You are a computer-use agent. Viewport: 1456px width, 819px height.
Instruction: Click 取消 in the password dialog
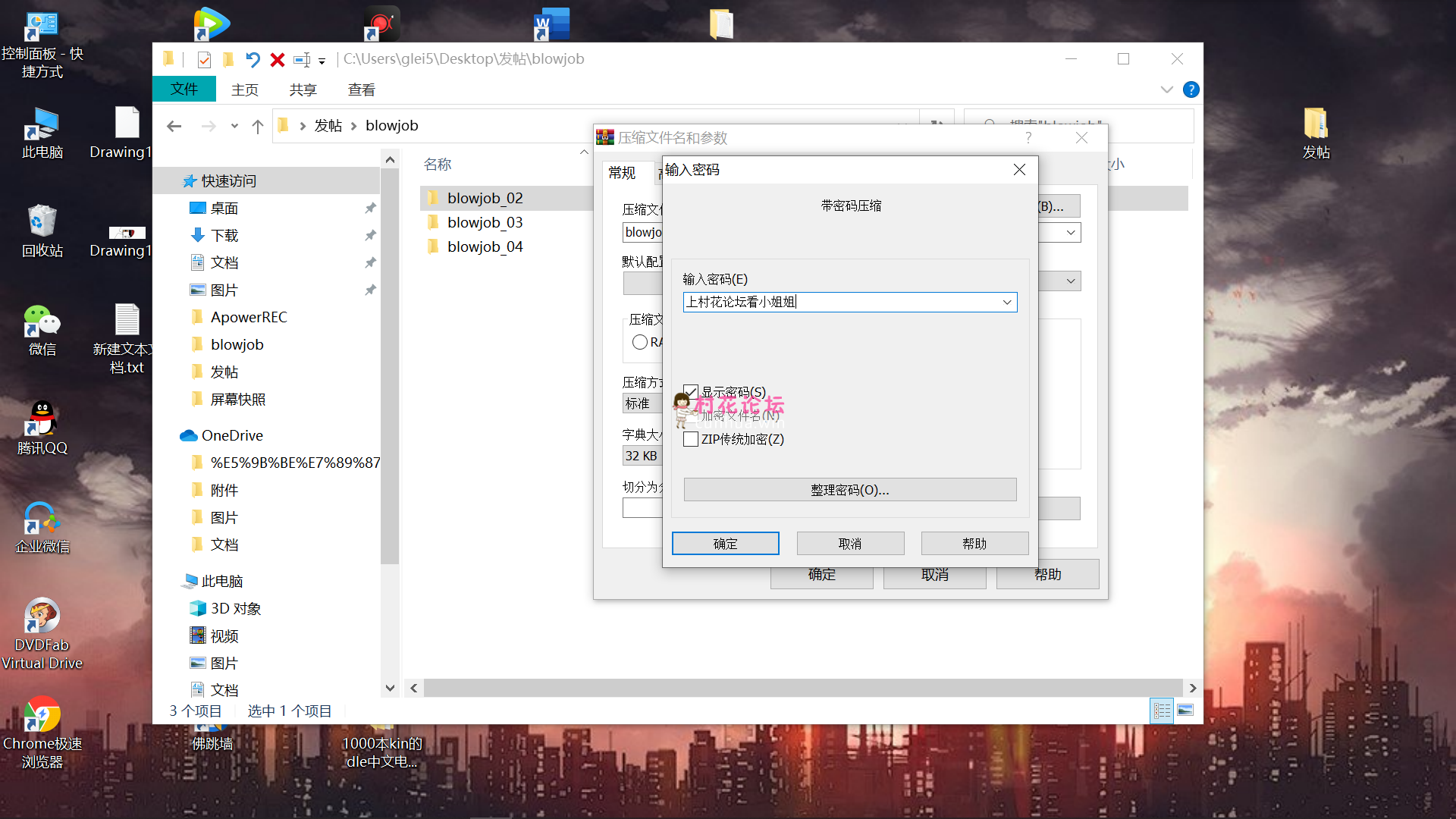click(850, 544)
